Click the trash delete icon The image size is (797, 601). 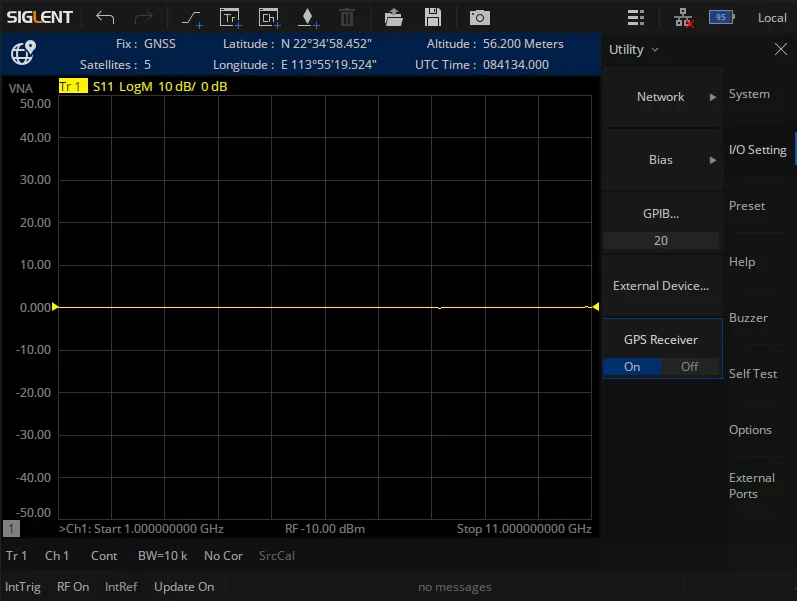click(x=346, y=17)
